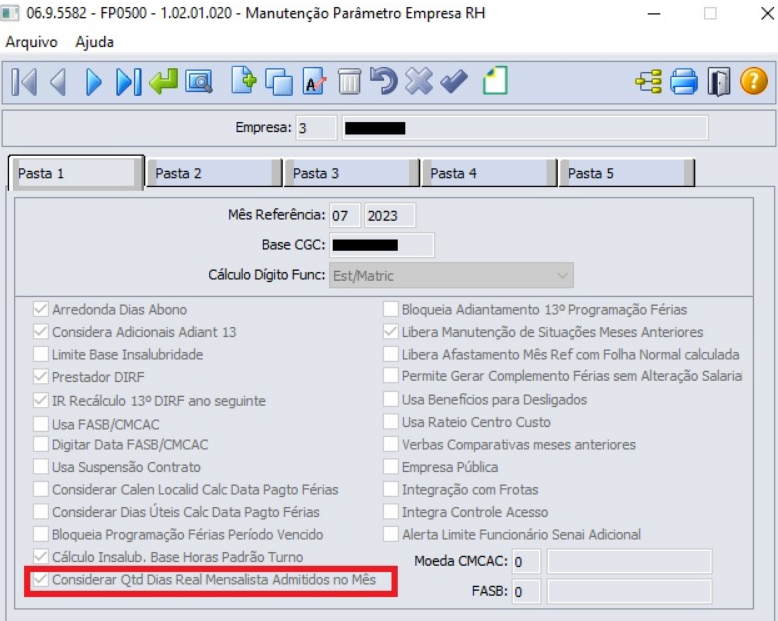Copy the current record icon
The image size is (778, 621).
pos(279,82)
